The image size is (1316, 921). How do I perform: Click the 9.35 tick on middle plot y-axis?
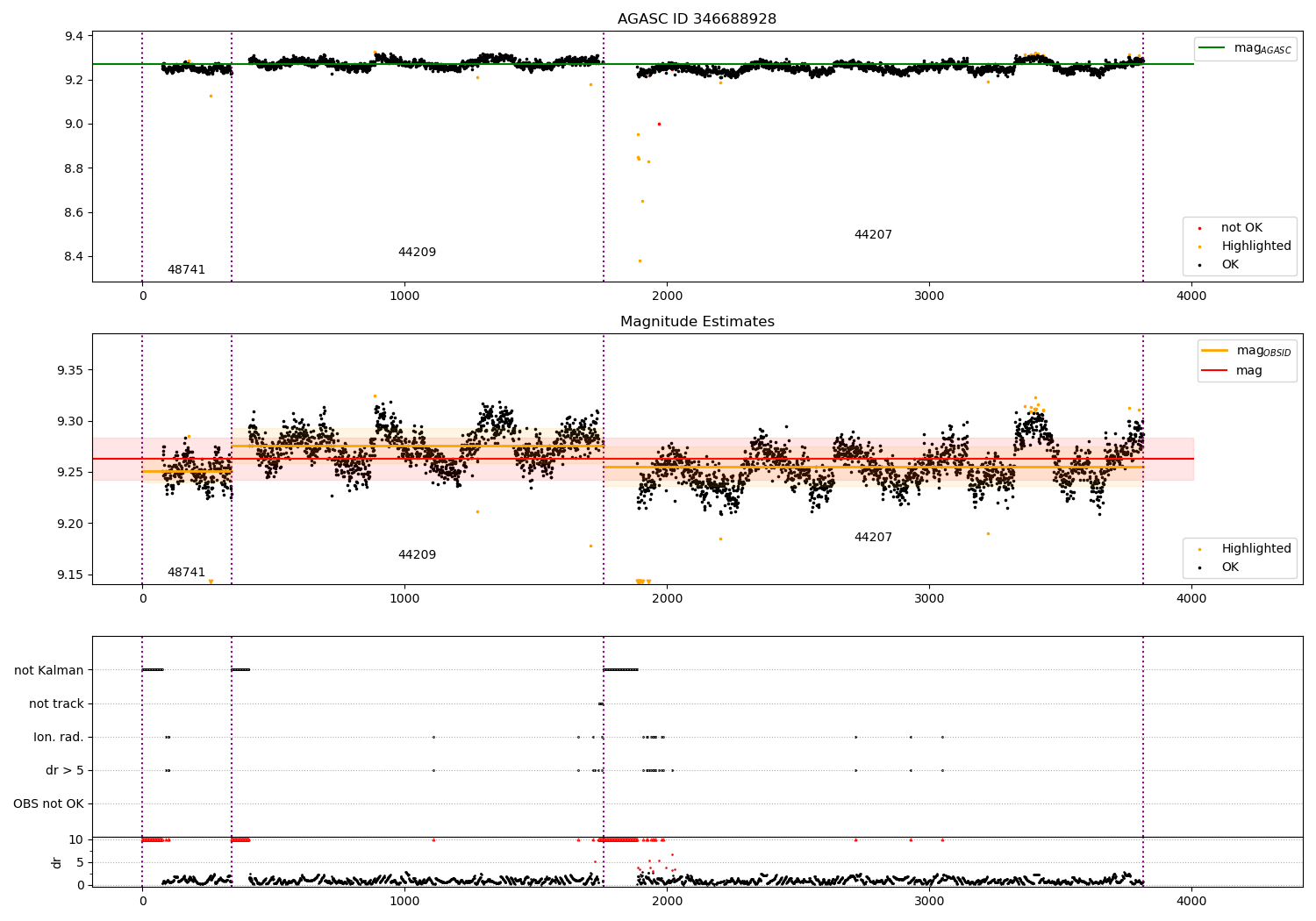(x=70, y=370)
